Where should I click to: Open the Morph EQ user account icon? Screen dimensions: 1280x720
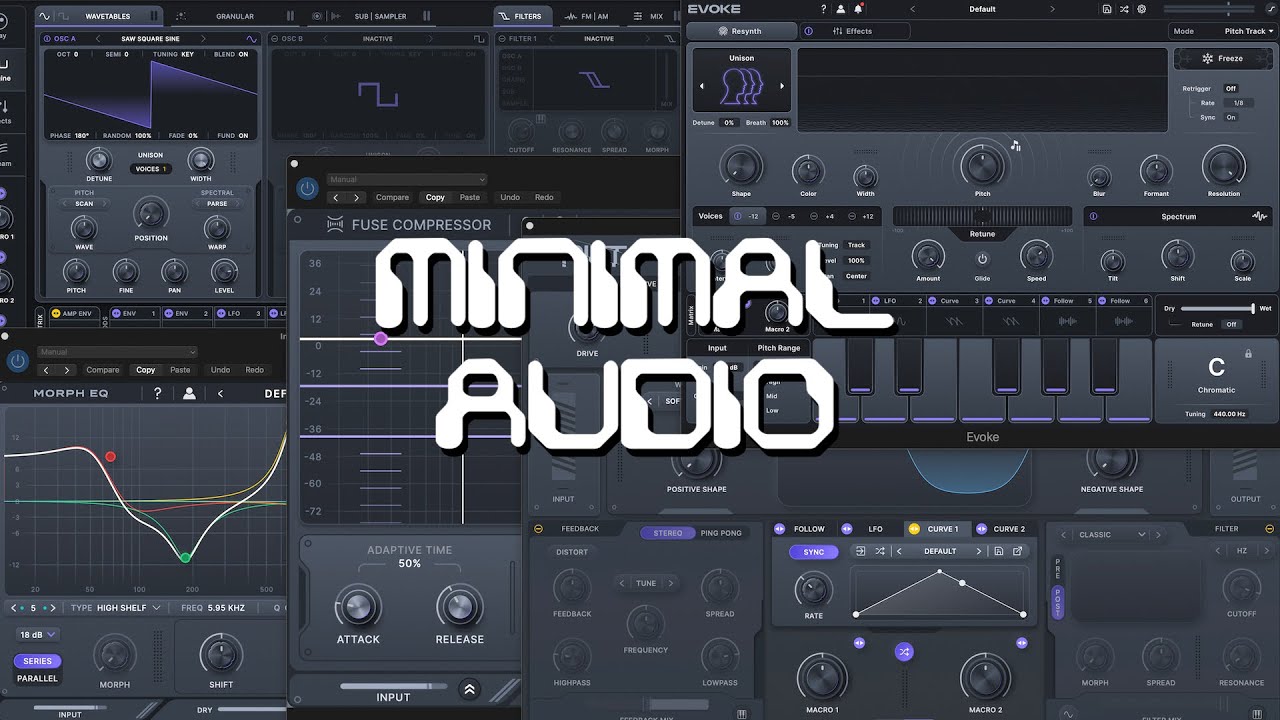tap(189, 393)
